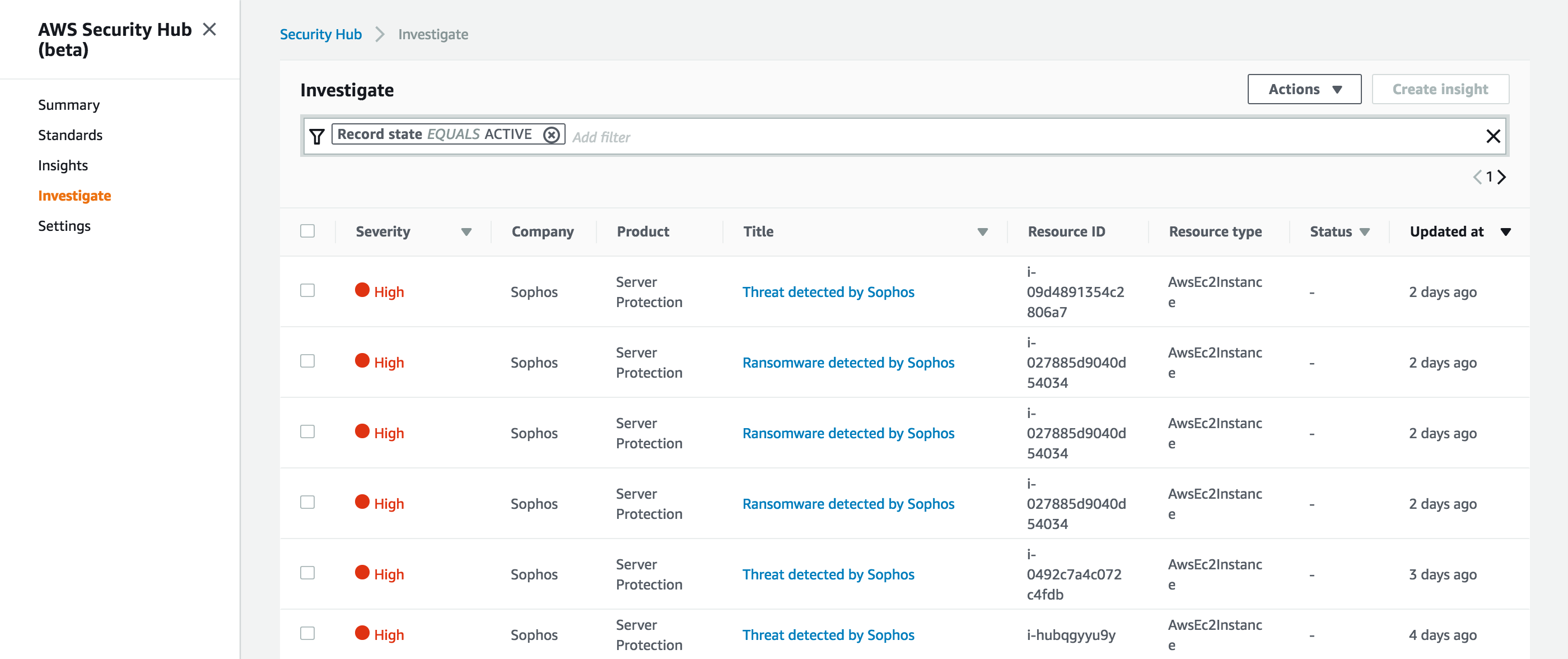The width and height of the screenshot is (1568, 659).
Task: Click the breadcrumb separator chevron
Action: coord(380,34)
